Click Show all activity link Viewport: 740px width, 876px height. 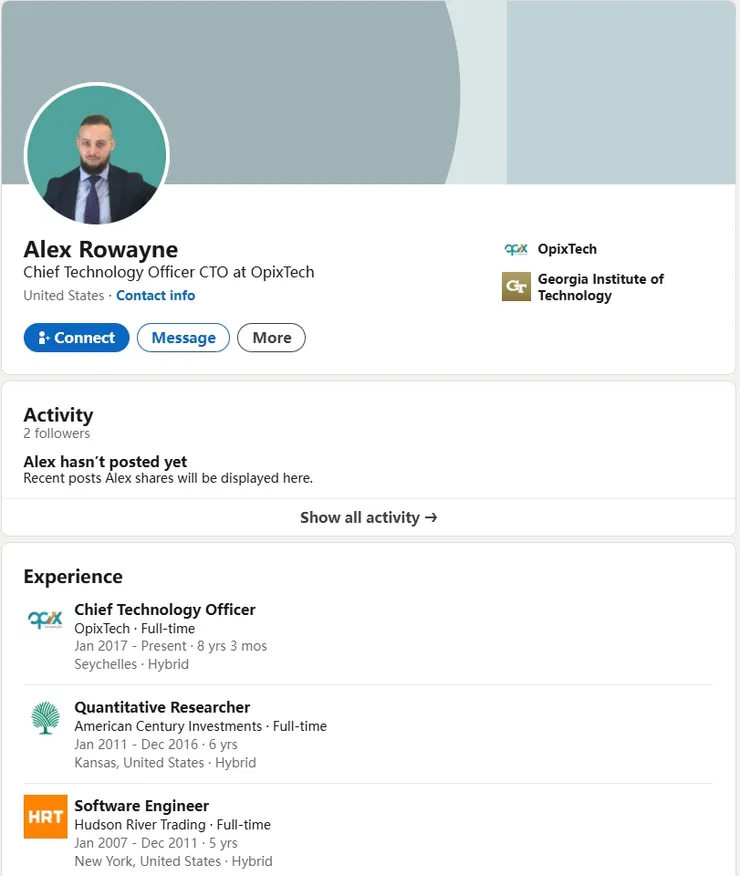point(369,518)
